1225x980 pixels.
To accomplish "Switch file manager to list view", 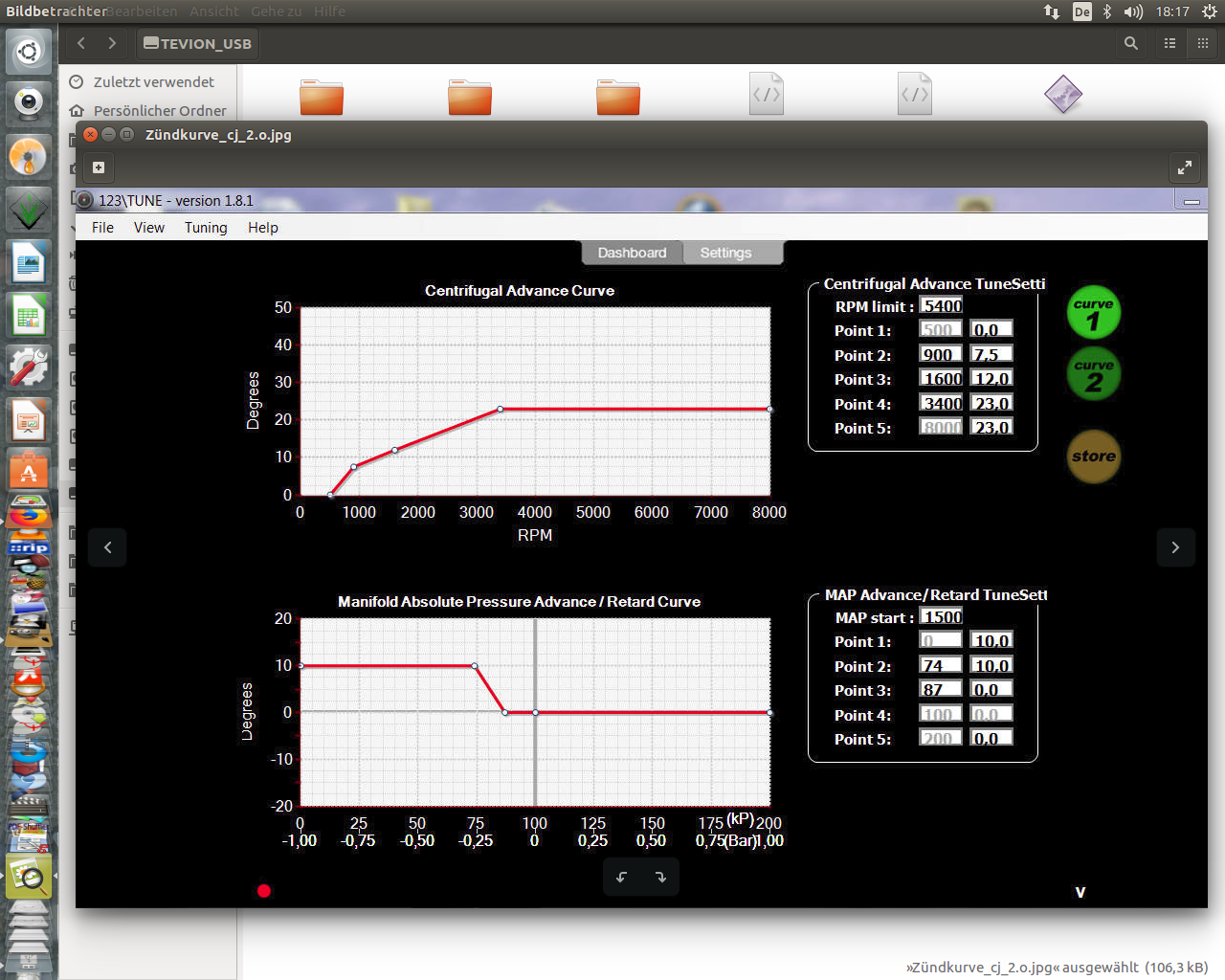I will (1169, 43).
